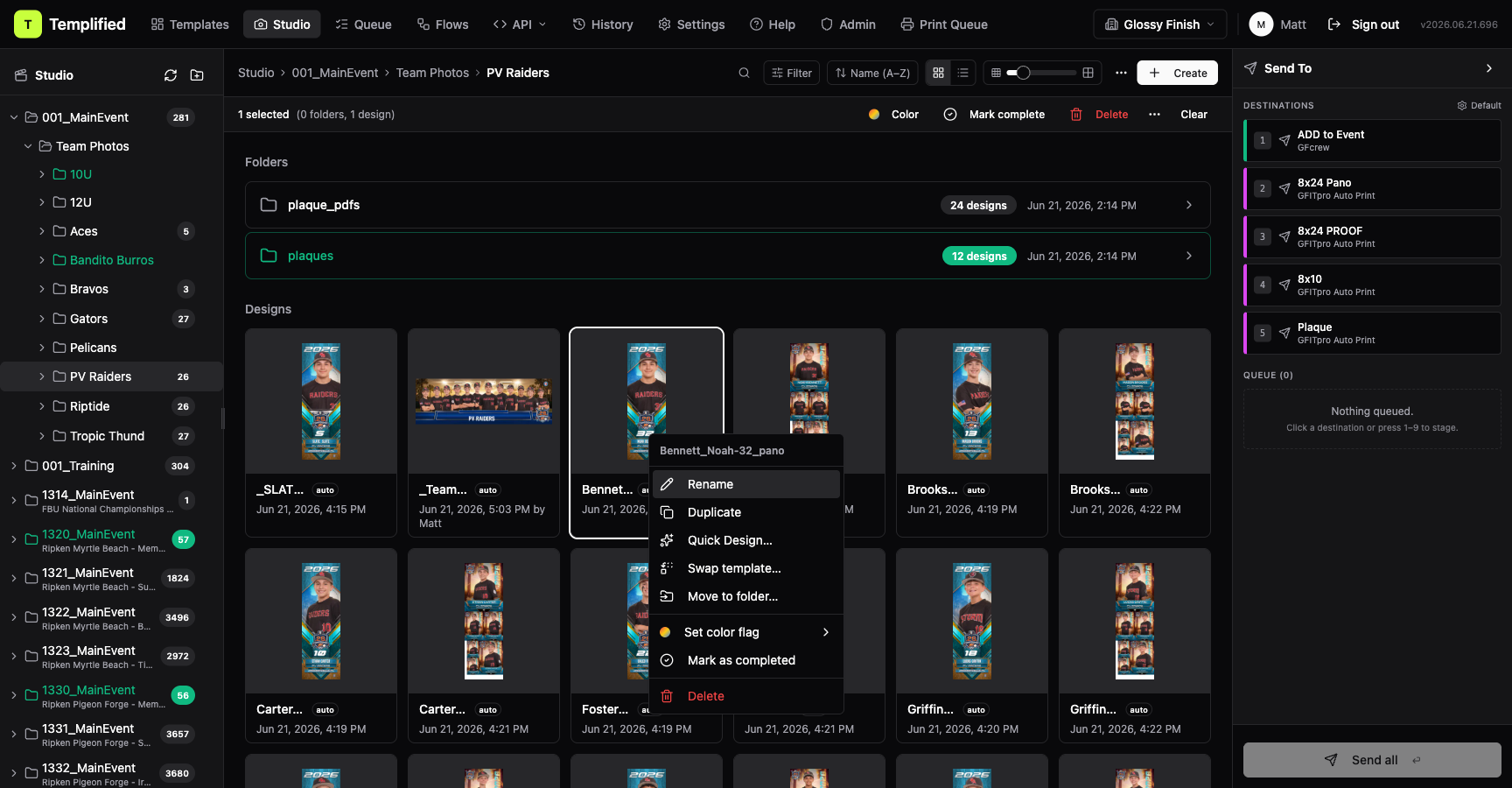The height and width of the screenshot is (788, 1512).
Task: Open the Print Queue page
Action: (x=944, y=25)
